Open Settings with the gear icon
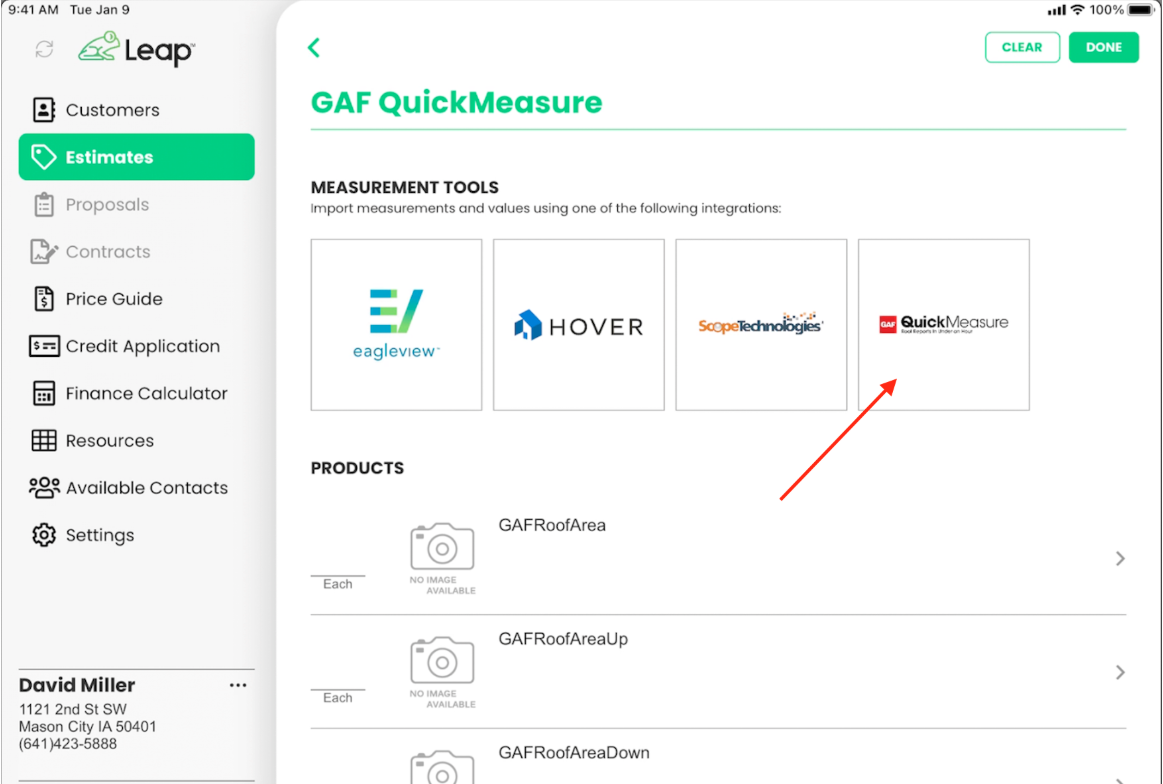 point(44,534)
